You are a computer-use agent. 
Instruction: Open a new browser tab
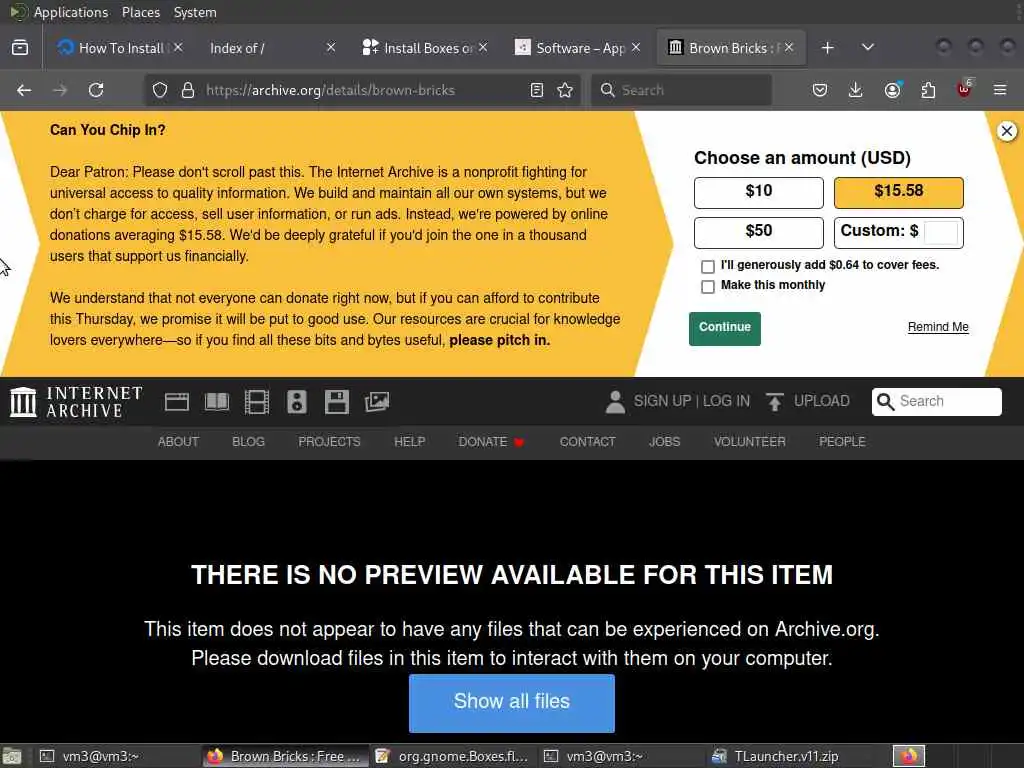(827, 48)
